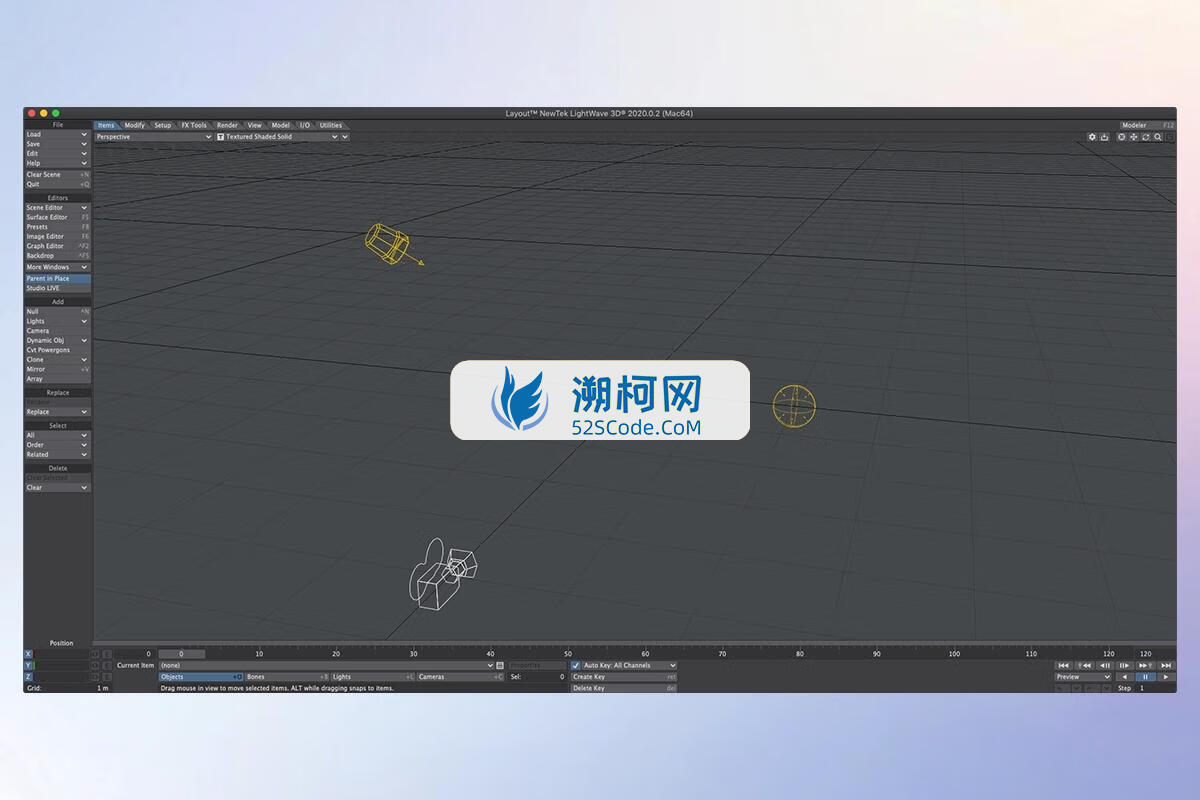Select the viewport move (pan) control icon
Image resolution: width=1200 pixels, height=800 pixels.
(1134, 137)
